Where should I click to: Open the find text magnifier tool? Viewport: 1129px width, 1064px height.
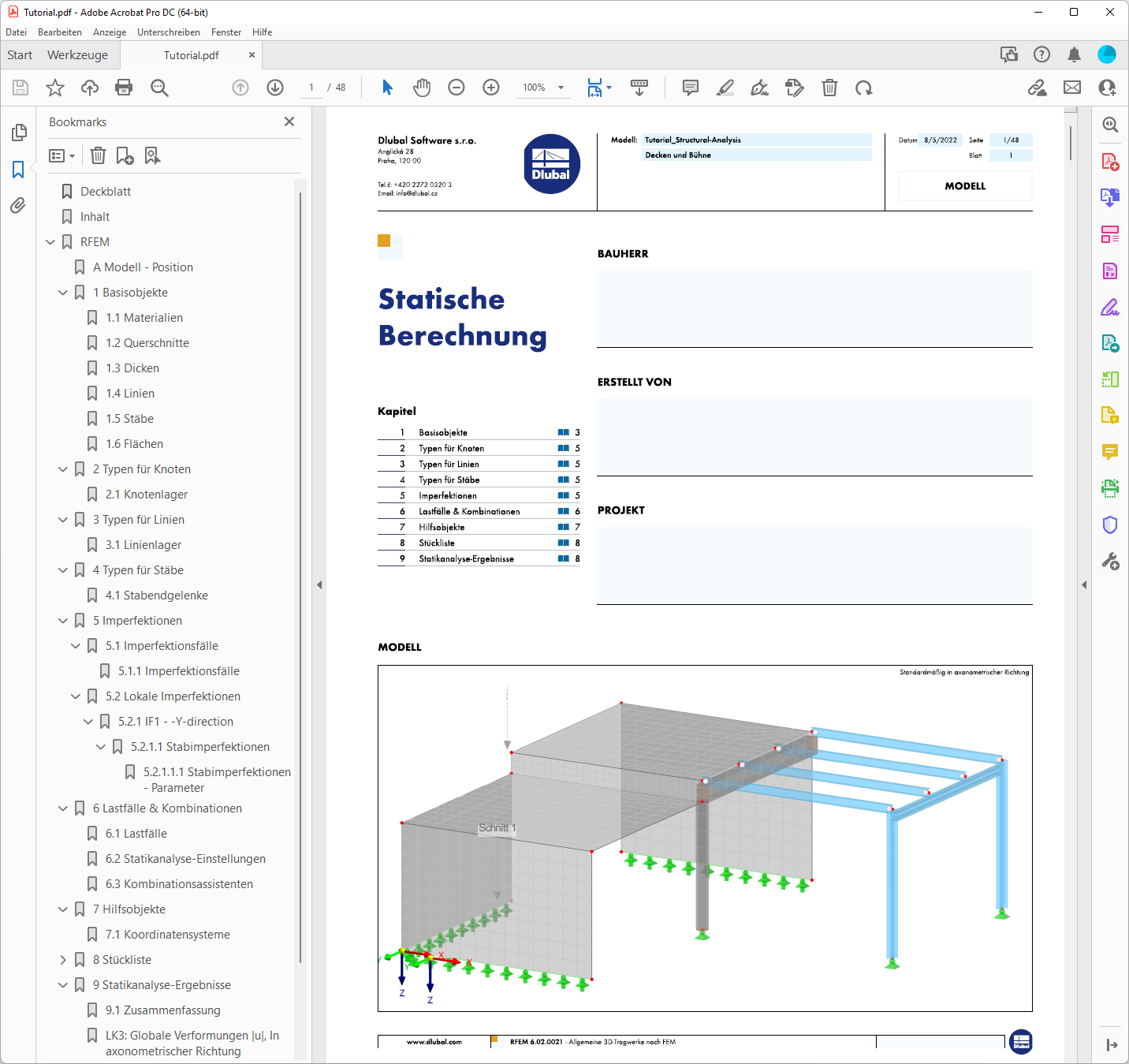[x=159, y=88]
